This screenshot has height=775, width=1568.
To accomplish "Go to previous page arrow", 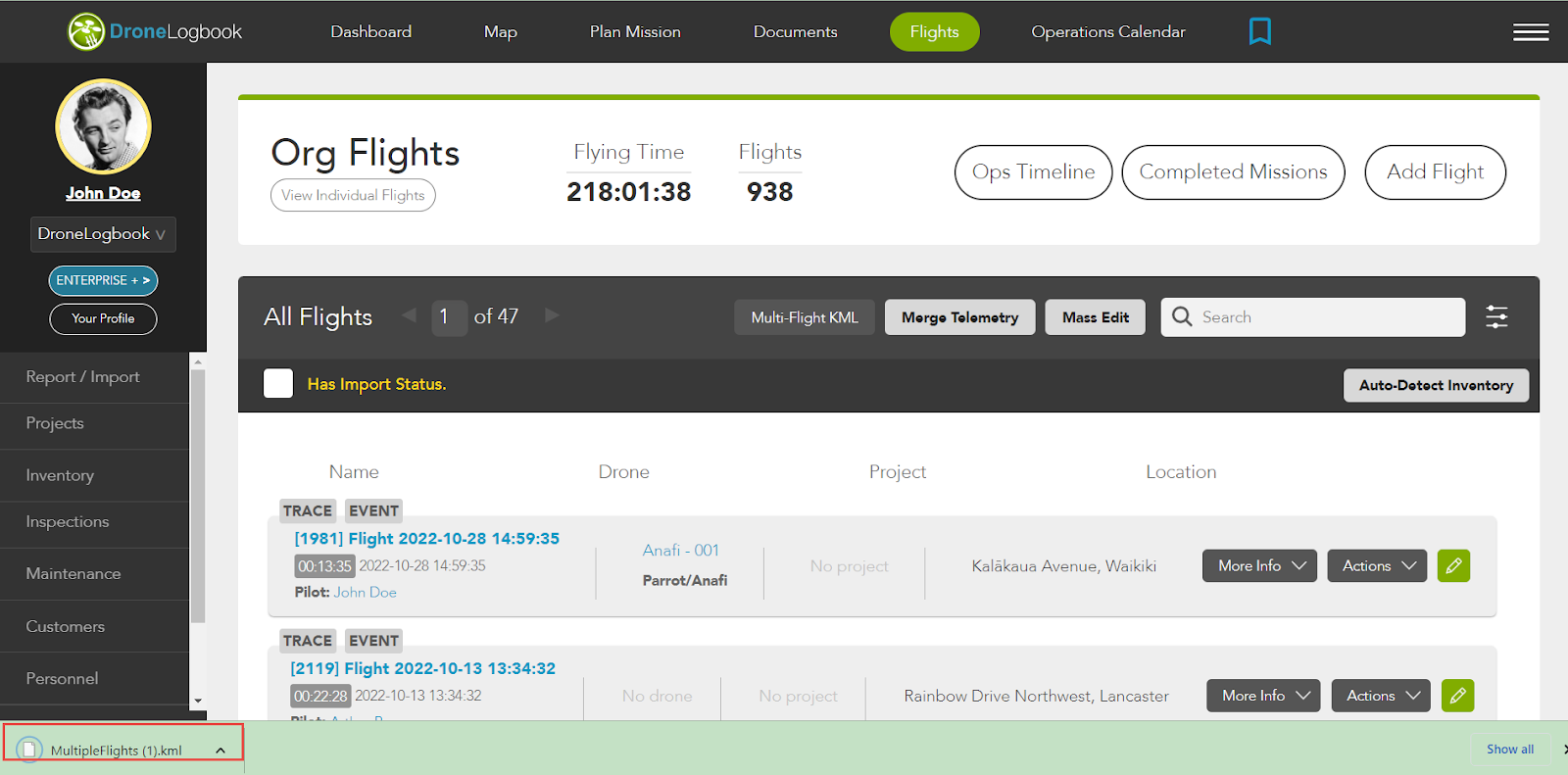I will [x=410, y=315].
